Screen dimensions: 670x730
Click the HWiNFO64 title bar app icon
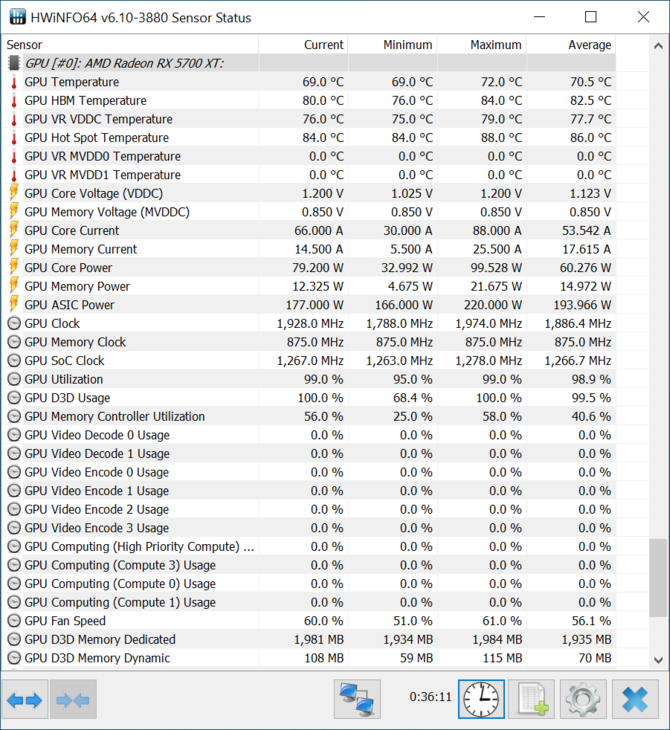pyautogui.click(x=17, y=17)
